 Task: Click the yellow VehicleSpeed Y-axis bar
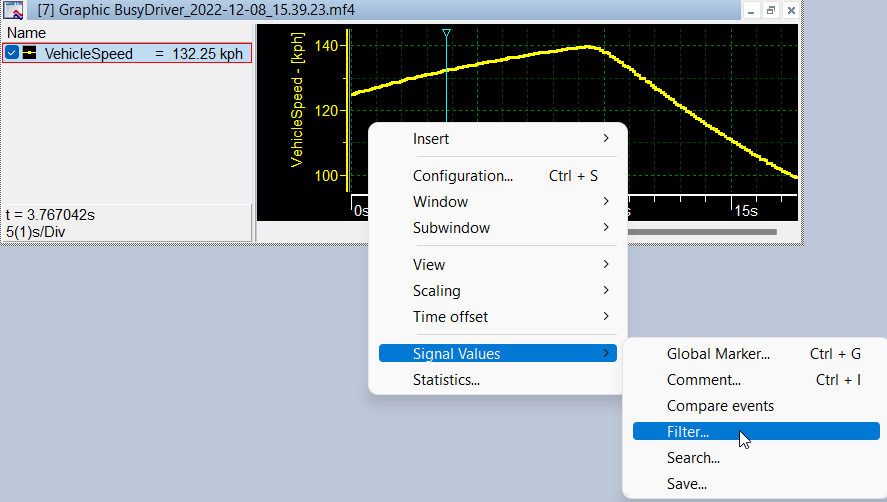tap(347, 110)
